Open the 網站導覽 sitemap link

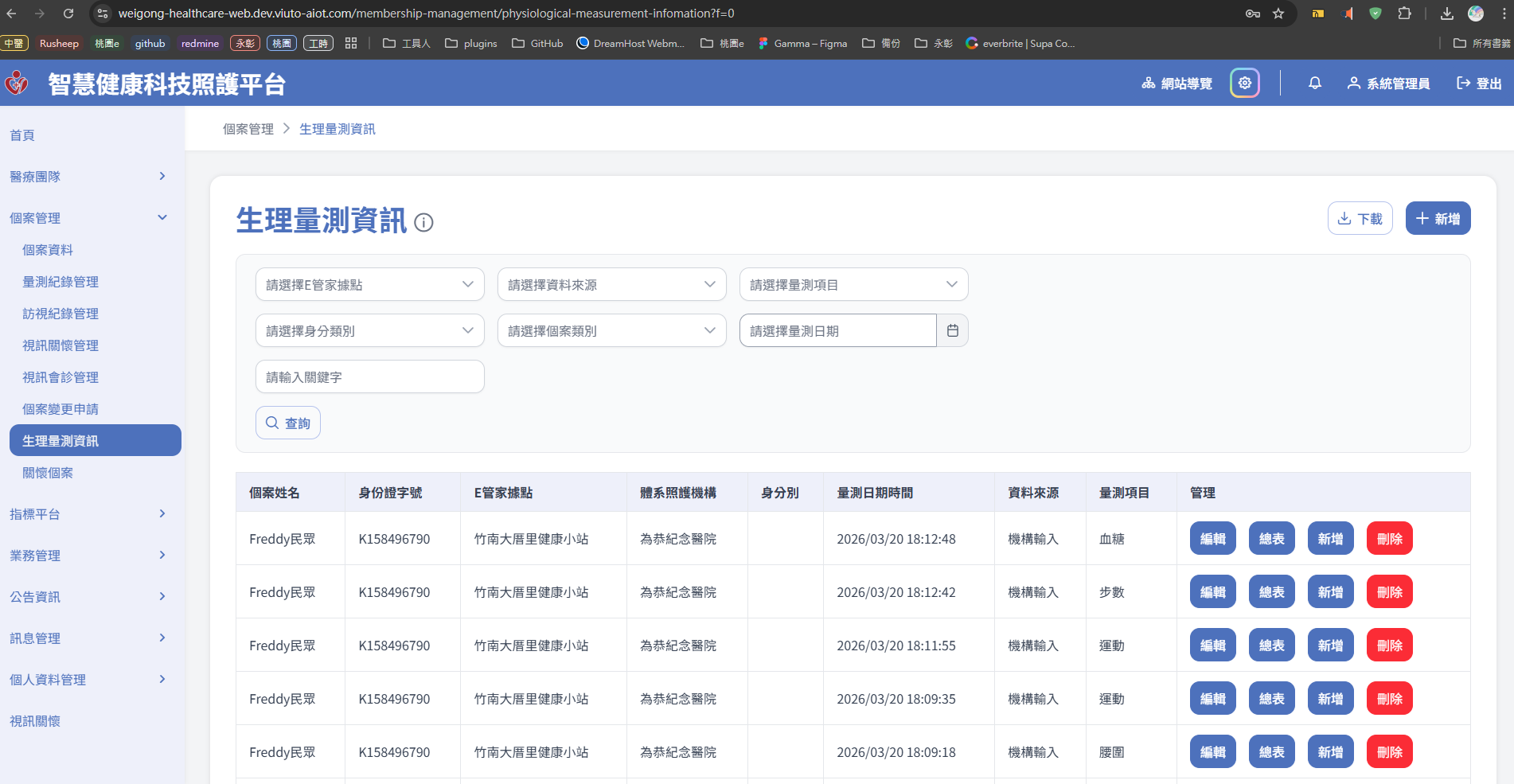[x=1176, y=84]
